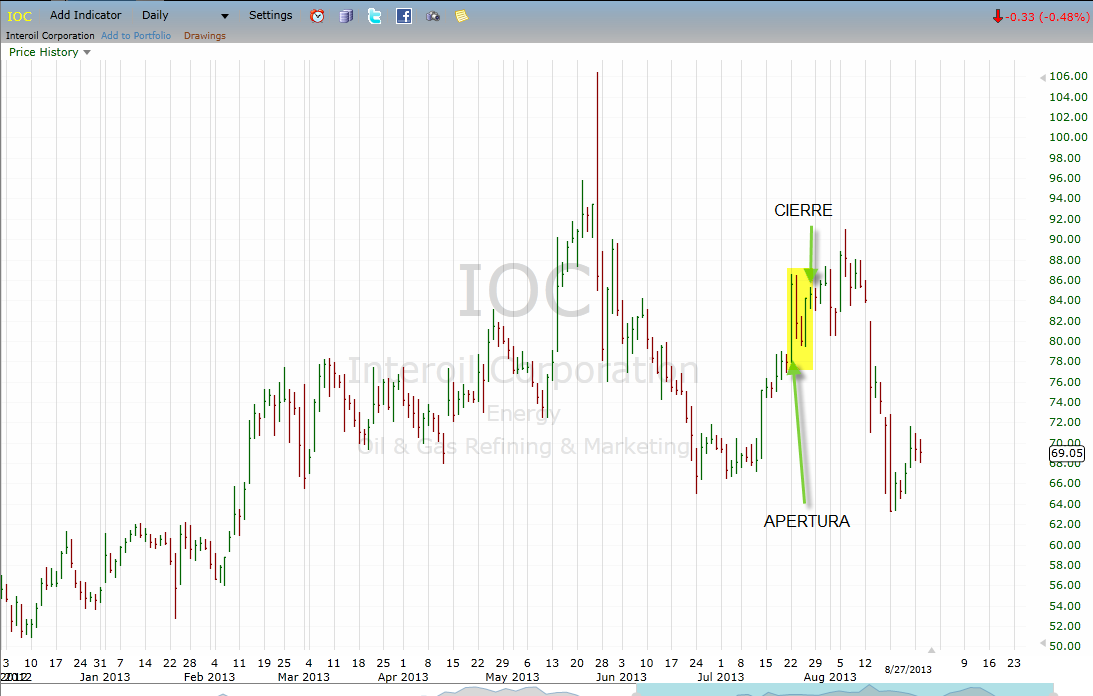Share chart via Twitter icon

coord(374,16)
